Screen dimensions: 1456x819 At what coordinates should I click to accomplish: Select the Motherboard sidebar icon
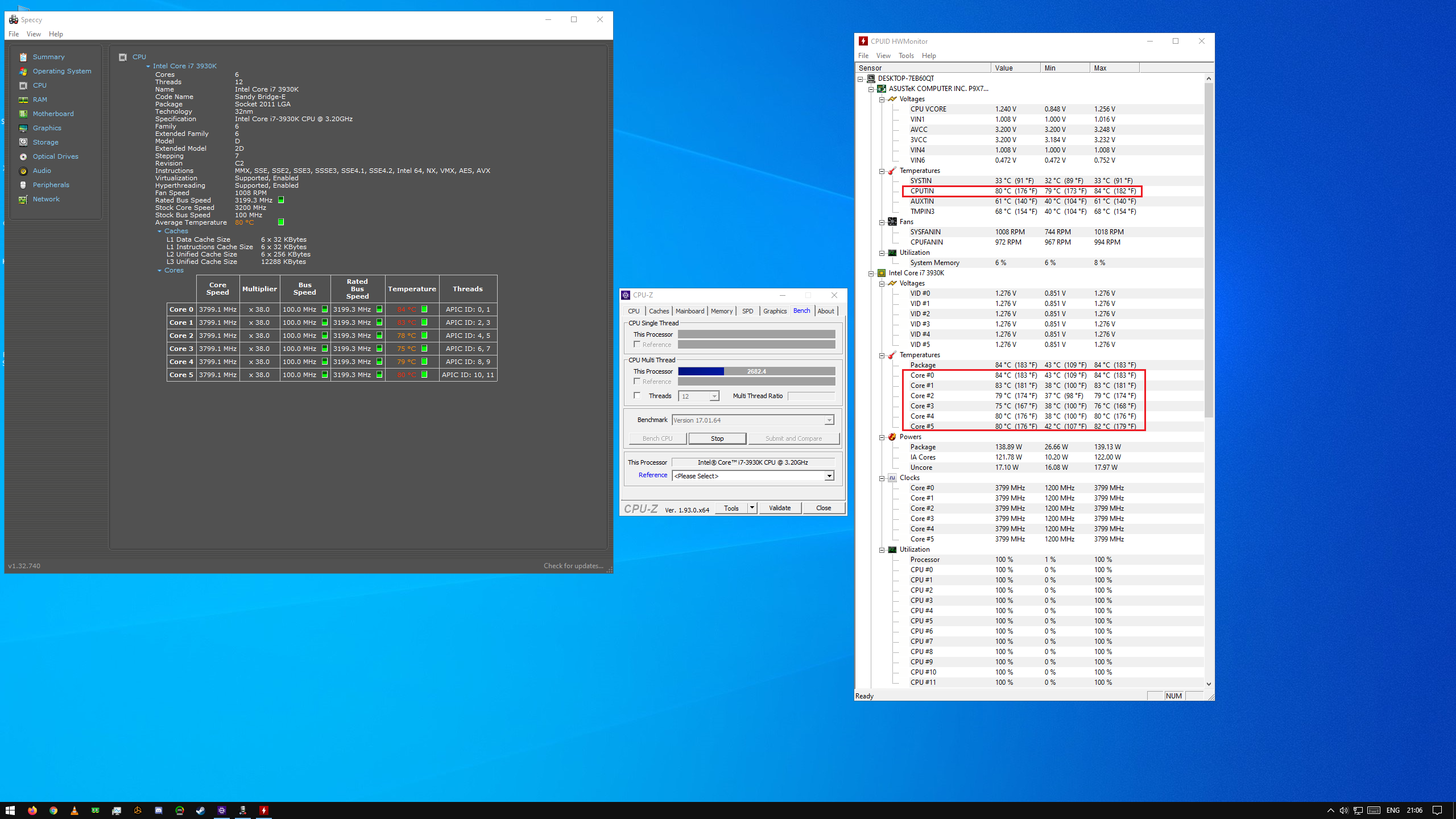click(x=23, y=114)
